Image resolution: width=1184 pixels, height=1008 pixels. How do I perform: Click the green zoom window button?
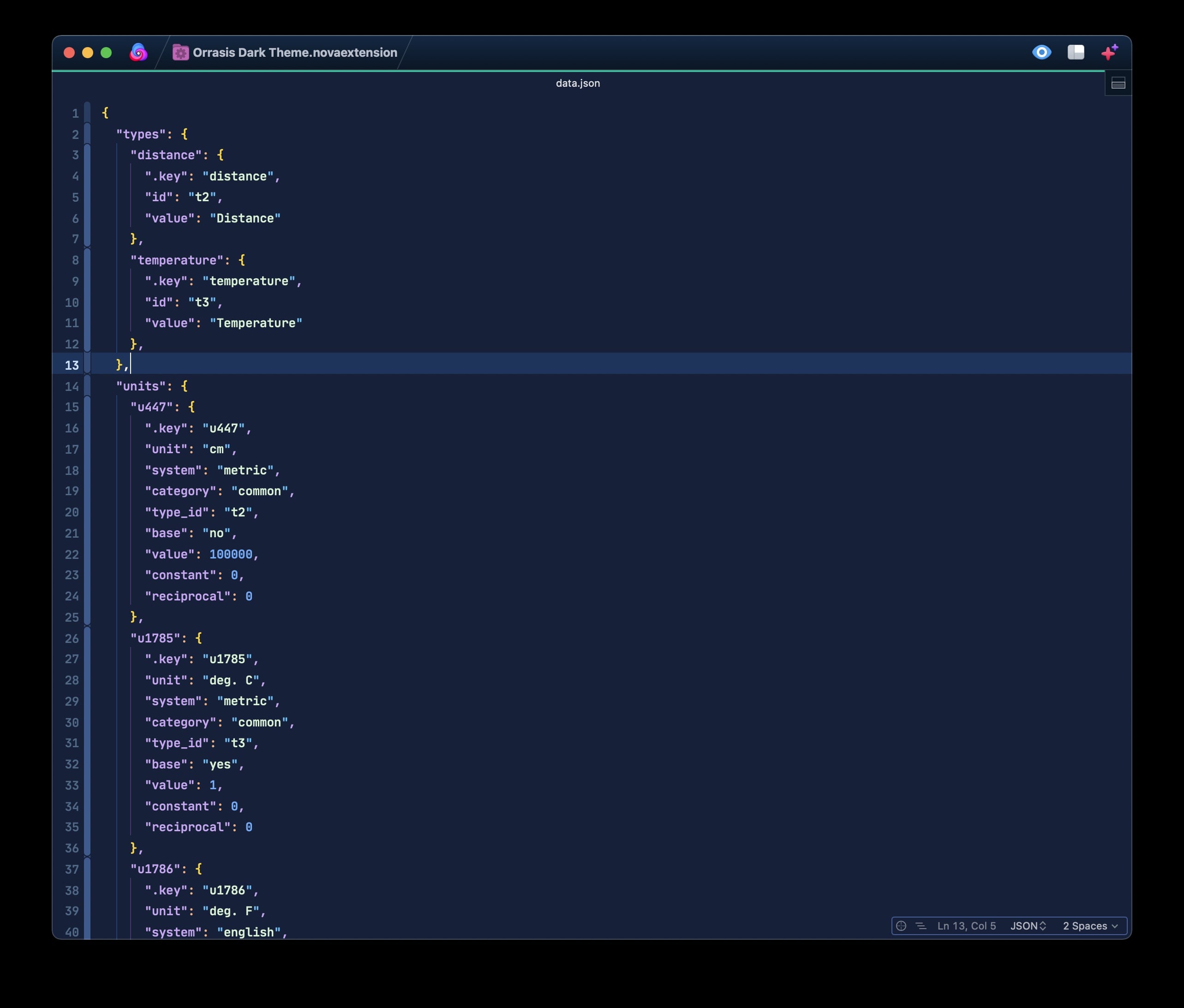click(x=106, y=53)
